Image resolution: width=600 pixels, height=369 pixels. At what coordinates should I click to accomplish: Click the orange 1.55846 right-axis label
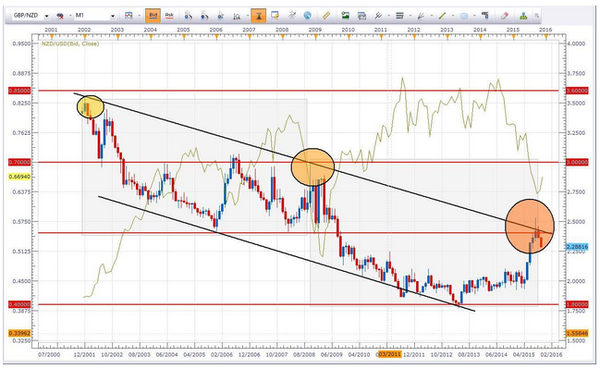click(x=577, y=333)
